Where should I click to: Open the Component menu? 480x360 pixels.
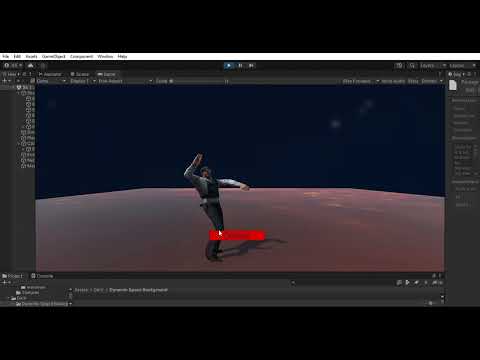[82, 56]
